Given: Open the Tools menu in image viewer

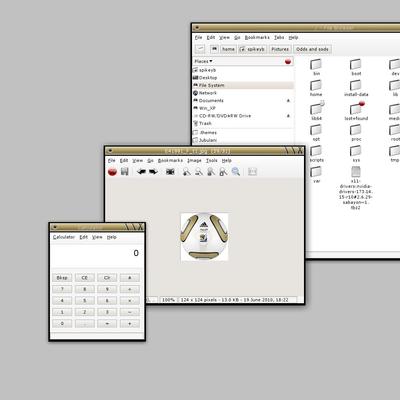Looking at the screenshot, I should click(x=212, y=160).
